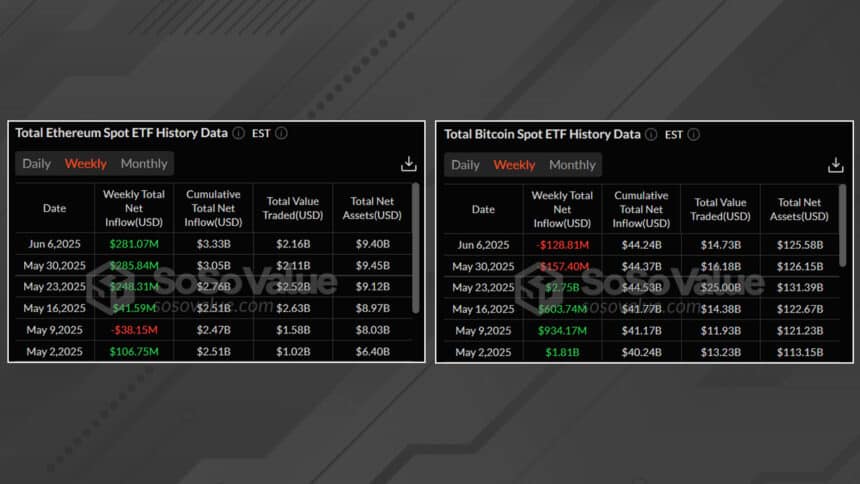Click Date column header in Bitcoin table
The width and height of the screenshot is (860, 484).
click(483, 209)
